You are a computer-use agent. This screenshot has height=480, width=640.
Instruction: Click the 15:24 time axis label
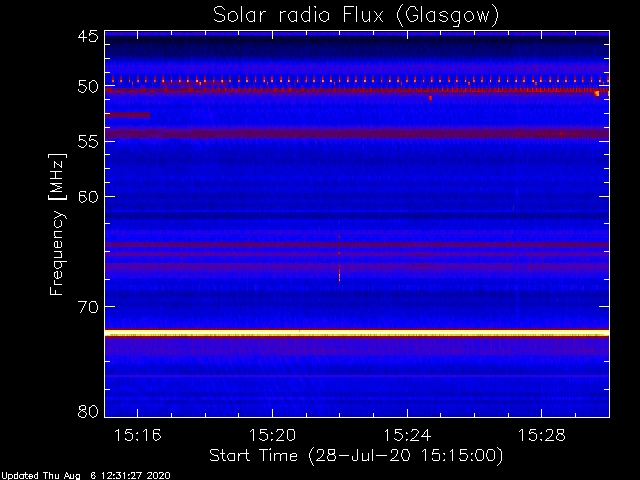(407, 436)
